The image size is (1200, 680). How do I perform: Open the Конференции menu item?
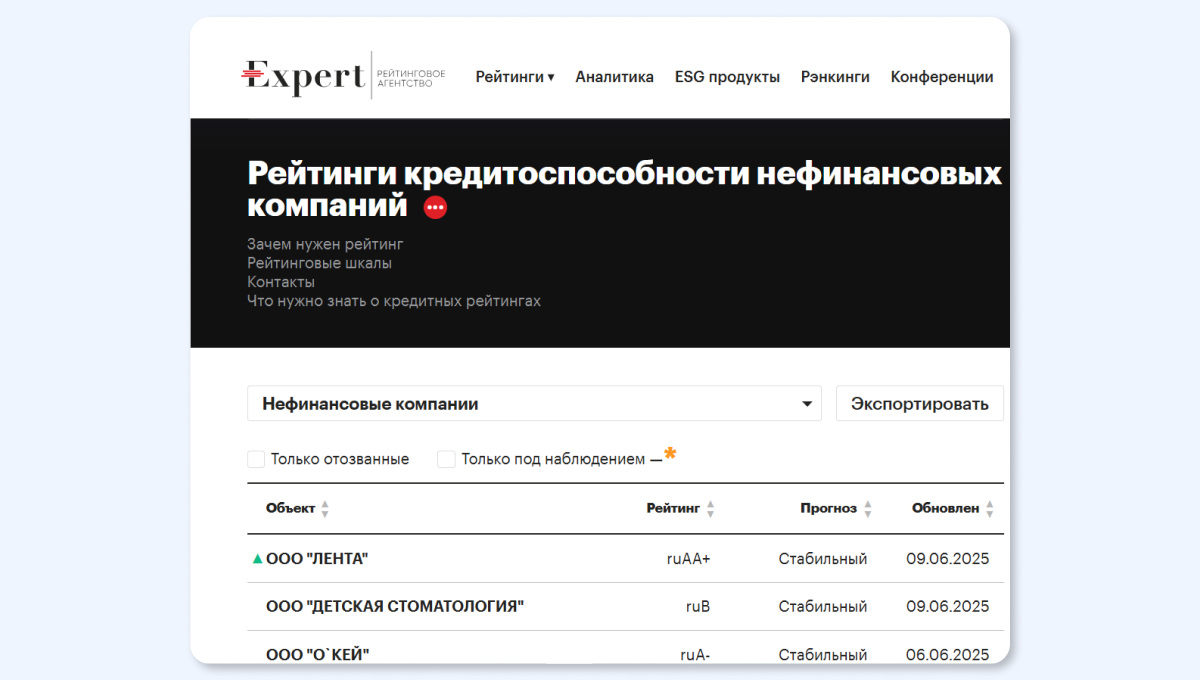[x=942, y=77]
